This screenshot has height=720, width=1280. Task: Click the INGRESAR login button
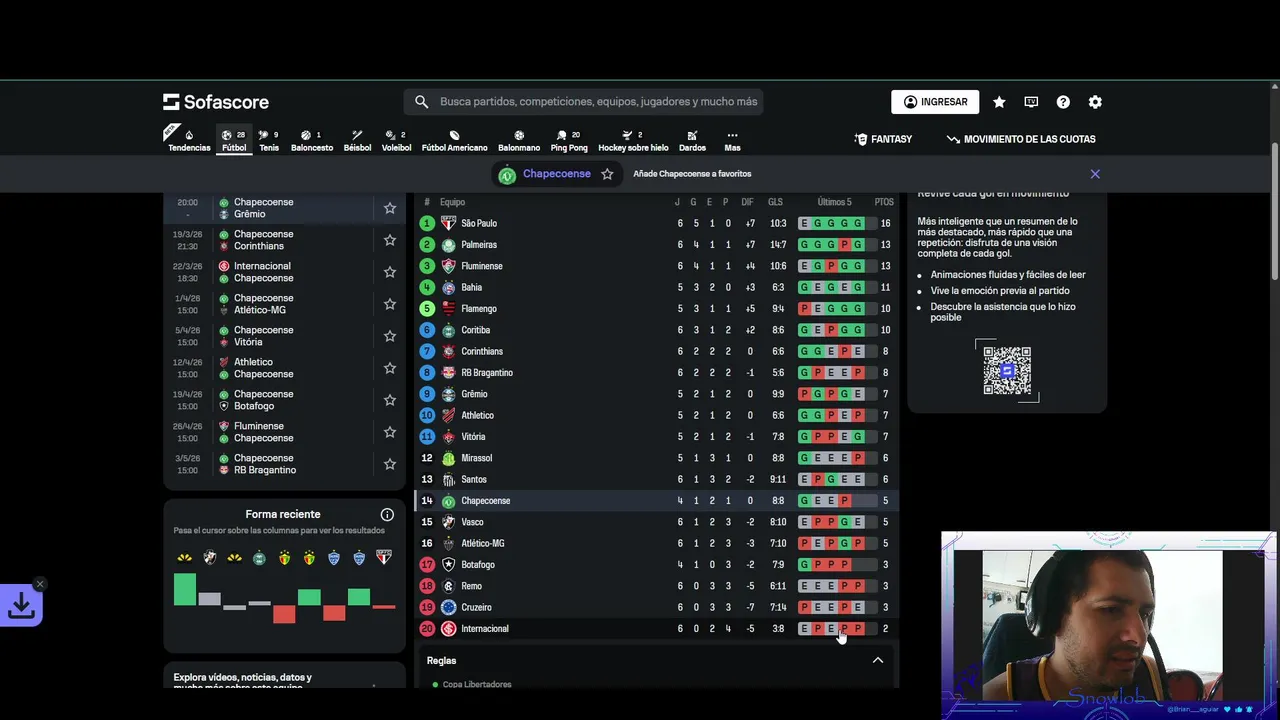tap(935, 102)
